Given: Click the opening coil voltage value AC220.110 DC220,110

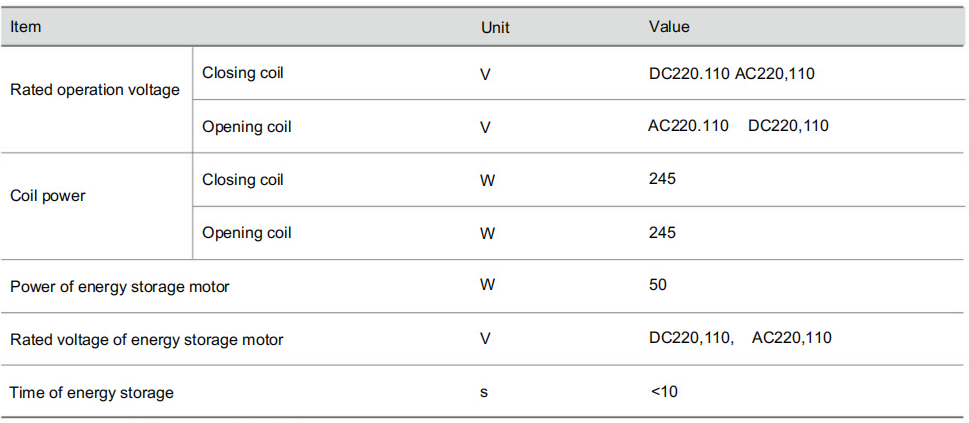Looking at the screenshot, I should (738, 126).
